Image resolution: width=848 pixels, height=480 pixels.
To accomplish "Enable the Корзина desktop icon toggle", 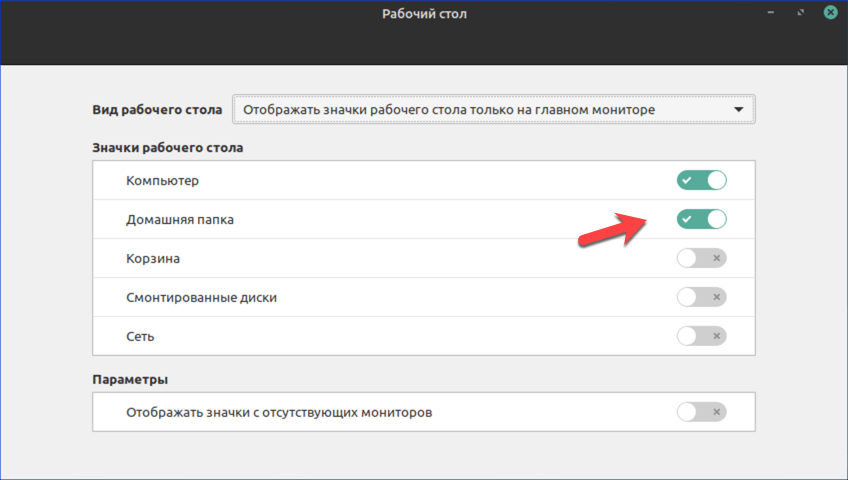I will pos(701,258).
